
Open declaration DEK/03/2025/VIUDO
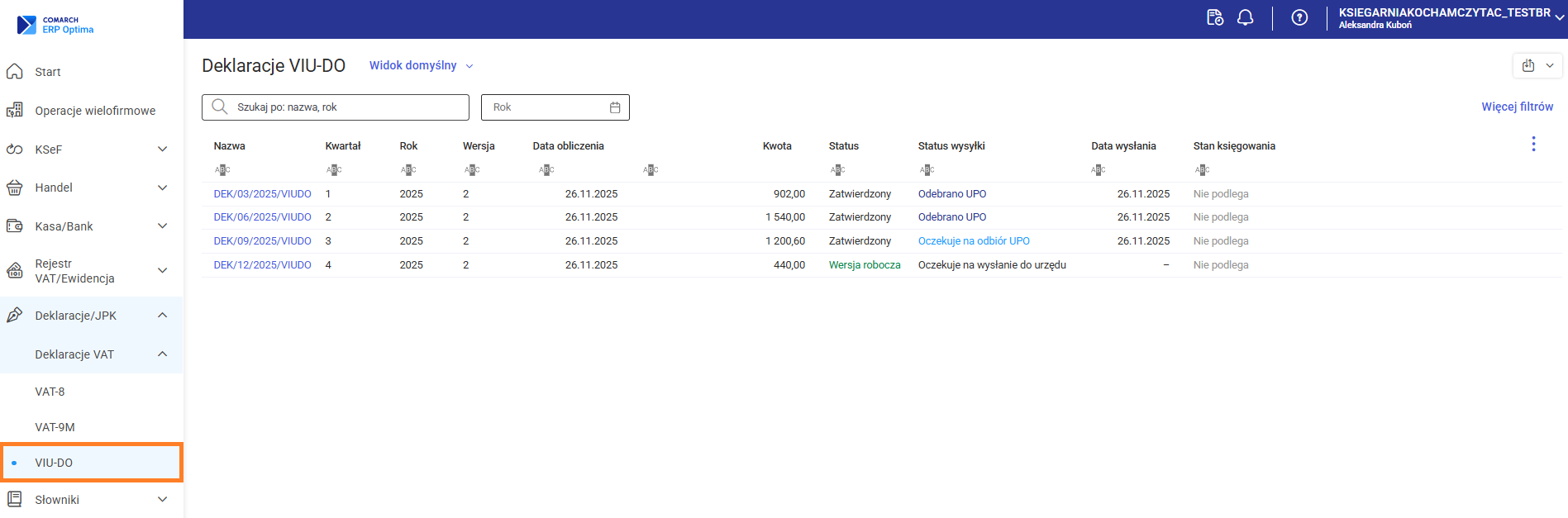coord(262,194)
